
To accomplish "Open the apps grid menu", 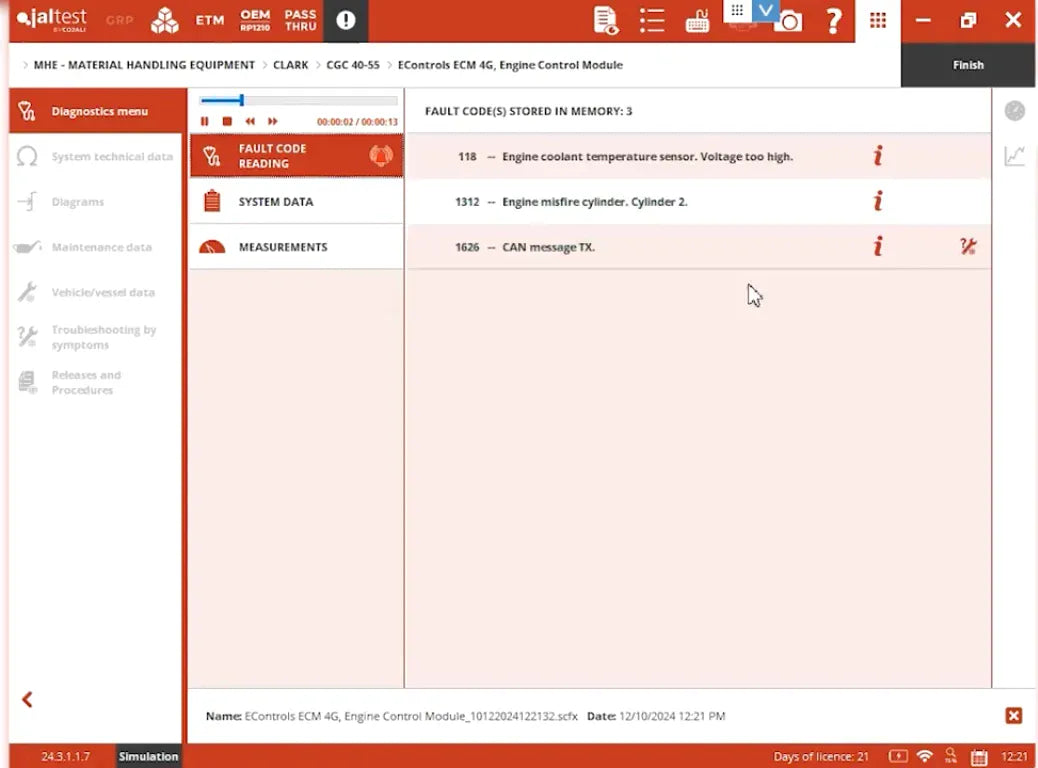I will pyautogui.click(x=878, y=20).
